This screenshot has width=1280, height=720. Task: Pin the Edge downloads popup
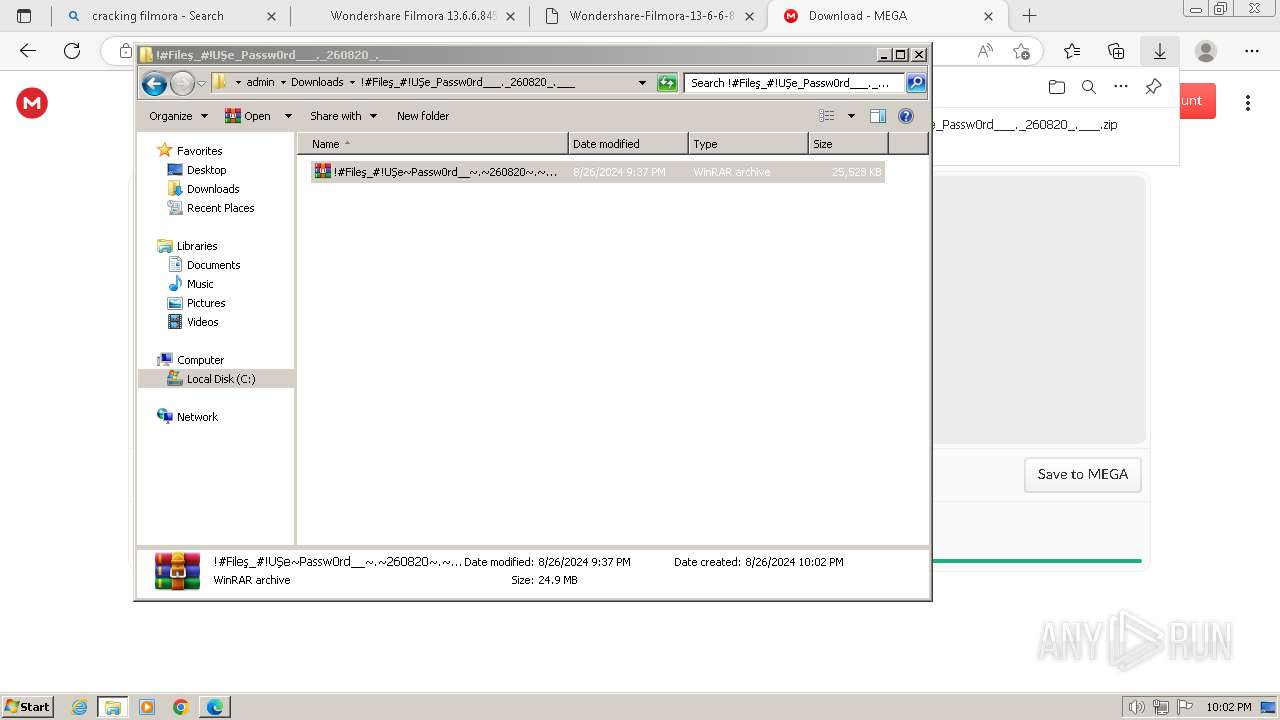(1153, 87)
